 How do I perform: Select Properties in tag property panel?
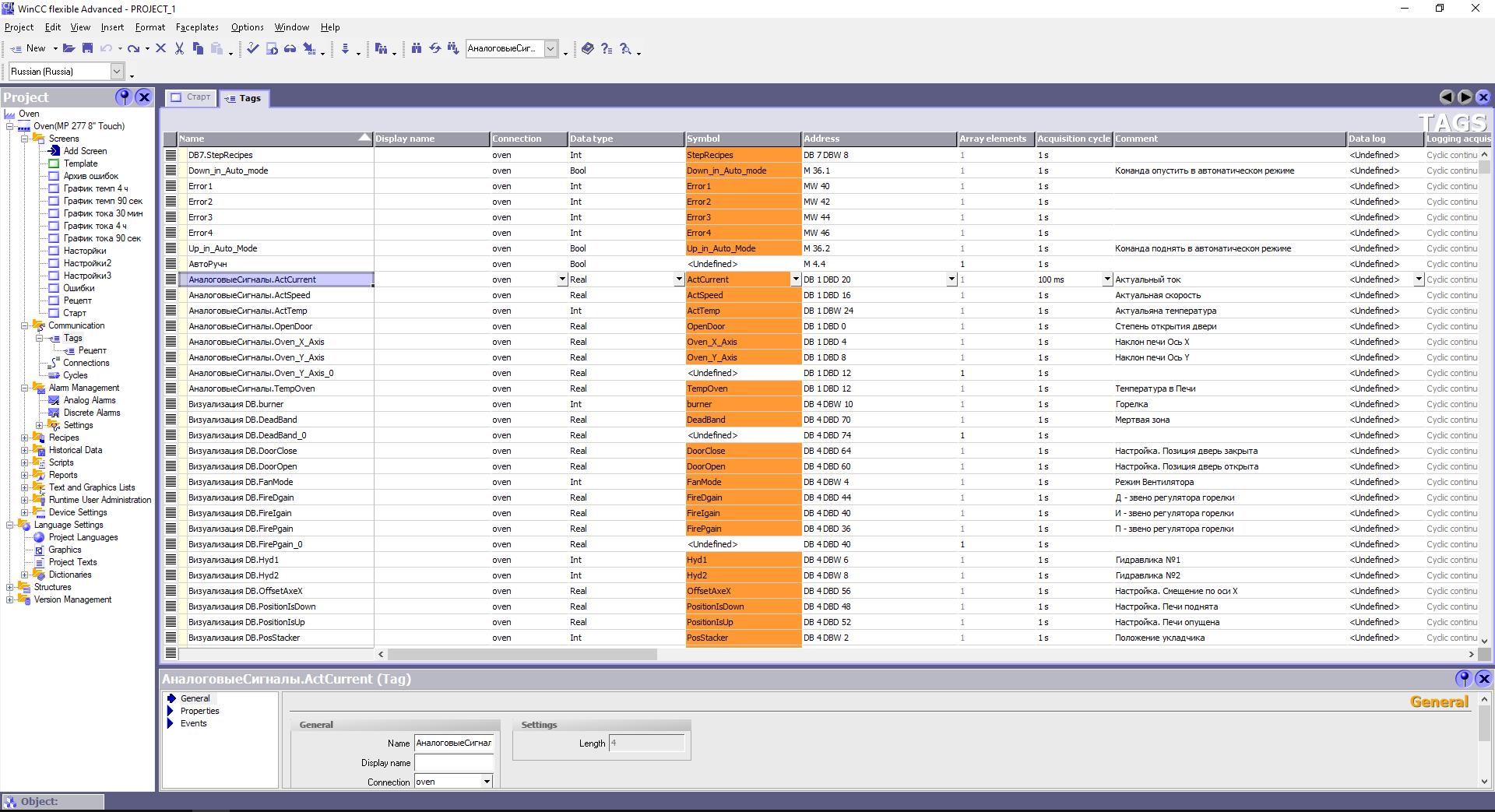pos(199,711)
